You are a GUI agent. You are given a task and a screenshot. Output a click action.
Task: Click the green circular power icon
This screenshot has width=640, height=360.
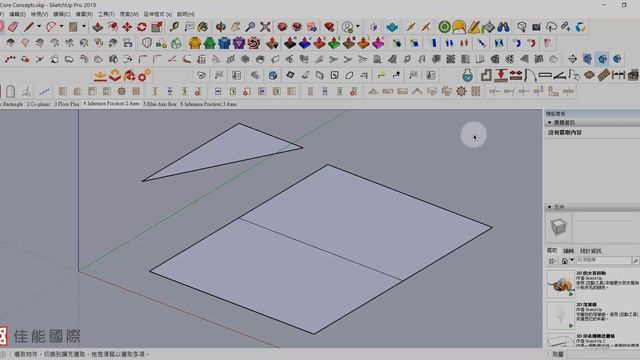[x=444, y=27]
